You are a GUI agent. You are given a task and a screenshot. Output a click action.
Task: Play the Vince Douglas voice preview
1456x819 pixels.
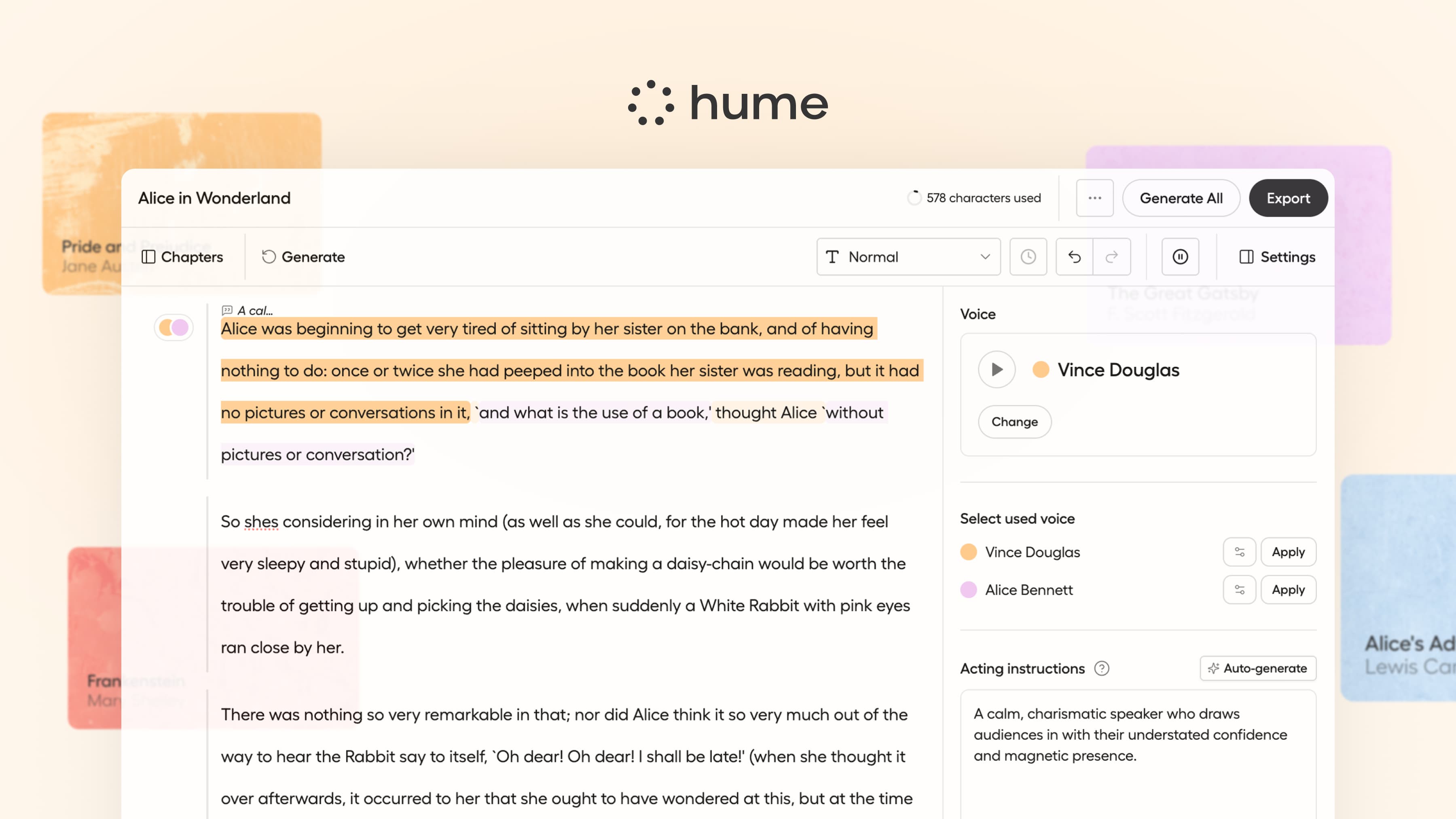(997, 370)
